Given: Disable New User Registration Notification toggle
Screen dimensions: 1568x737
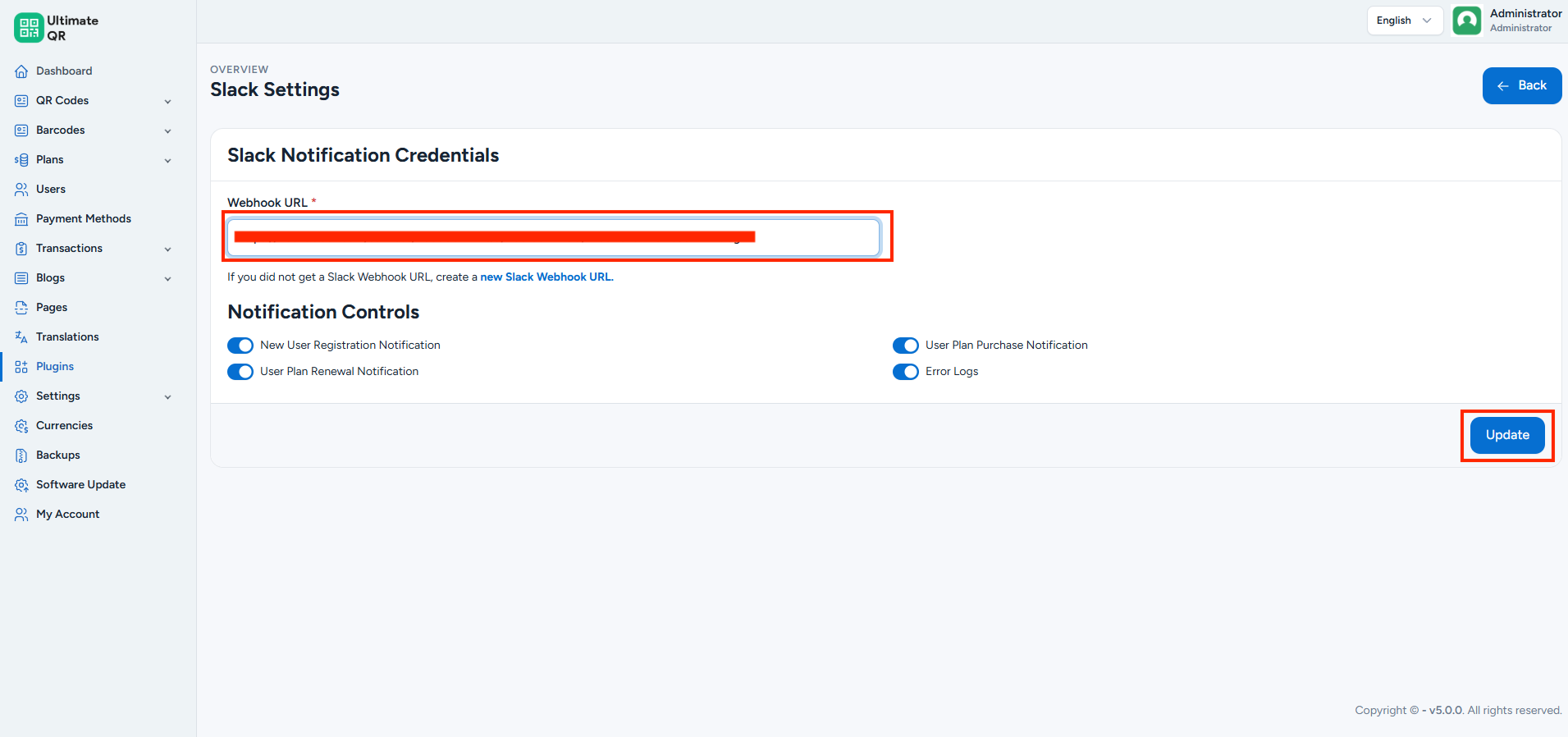Looking at the screenshot, I should click(x=240, y=346).
